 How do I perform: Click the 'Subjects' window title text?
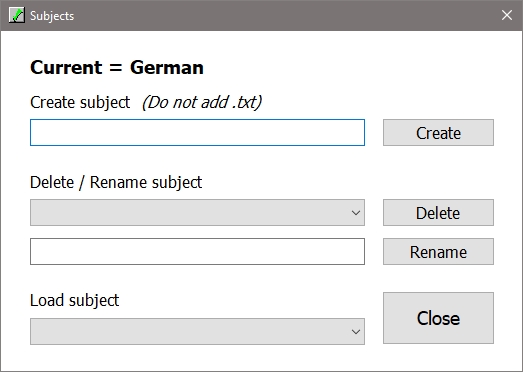[52, 16]
